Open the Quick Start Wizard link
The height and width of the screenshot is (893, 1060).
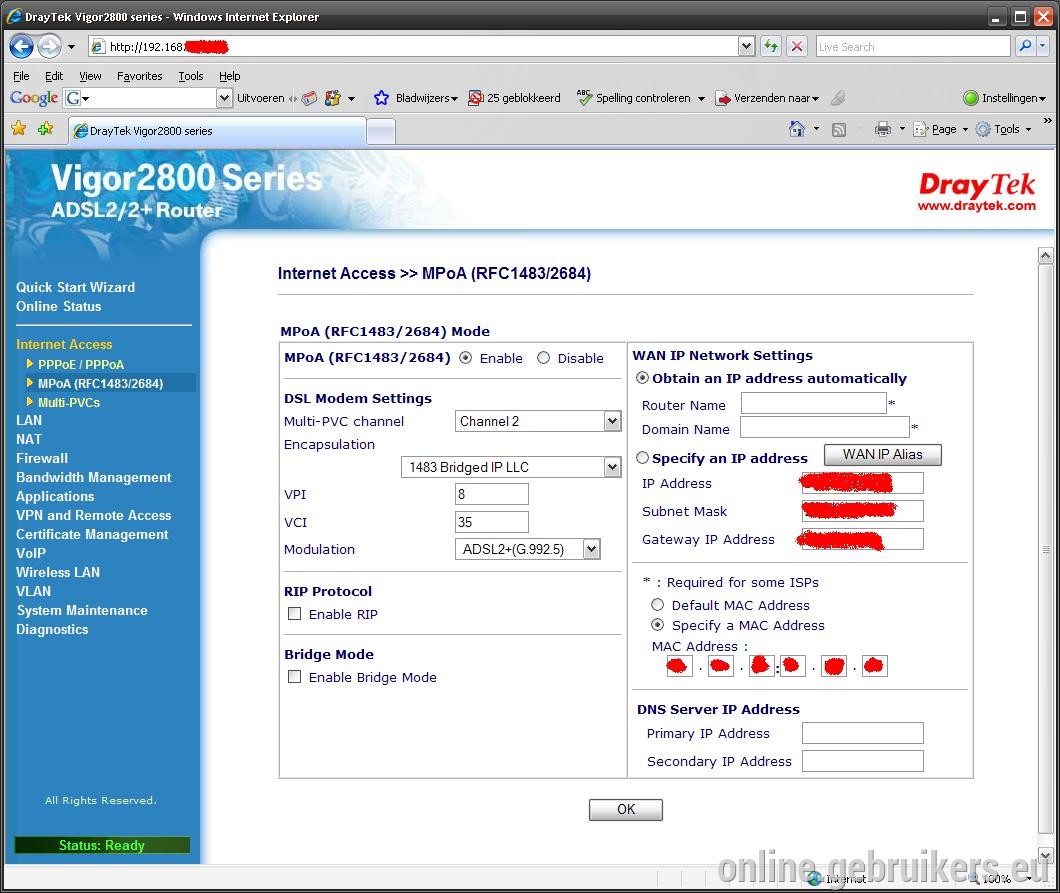point(75,287)
